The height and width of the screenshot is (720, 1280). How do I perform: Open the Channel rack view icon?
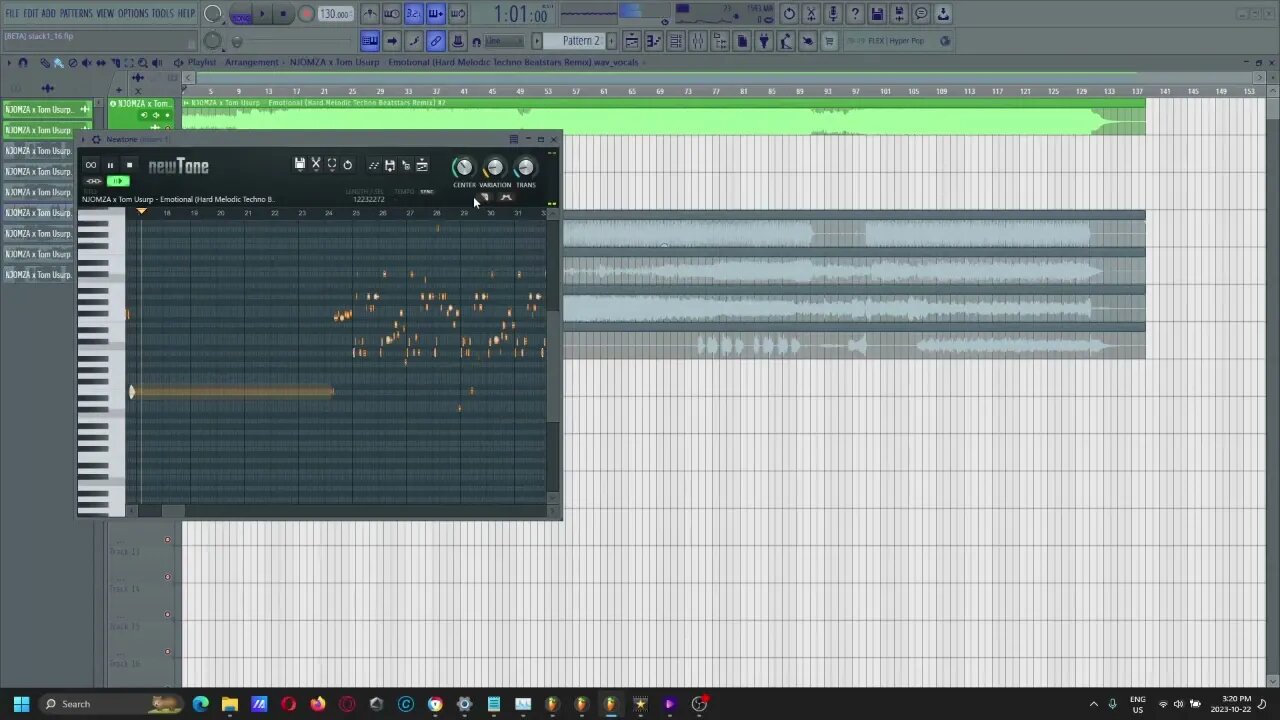[676, 41]
